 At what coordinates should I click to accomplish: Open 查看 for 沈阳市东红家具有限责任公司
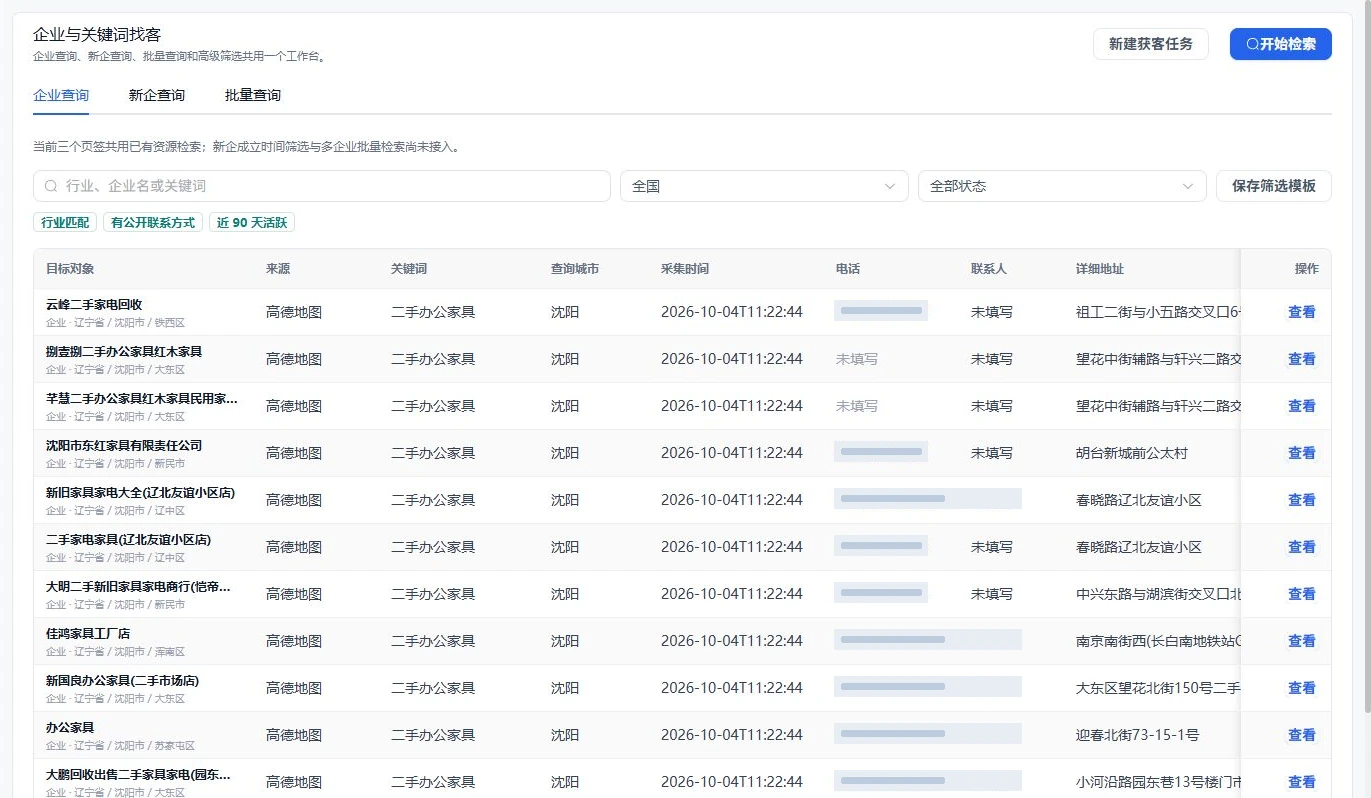tap(1301, 453)
